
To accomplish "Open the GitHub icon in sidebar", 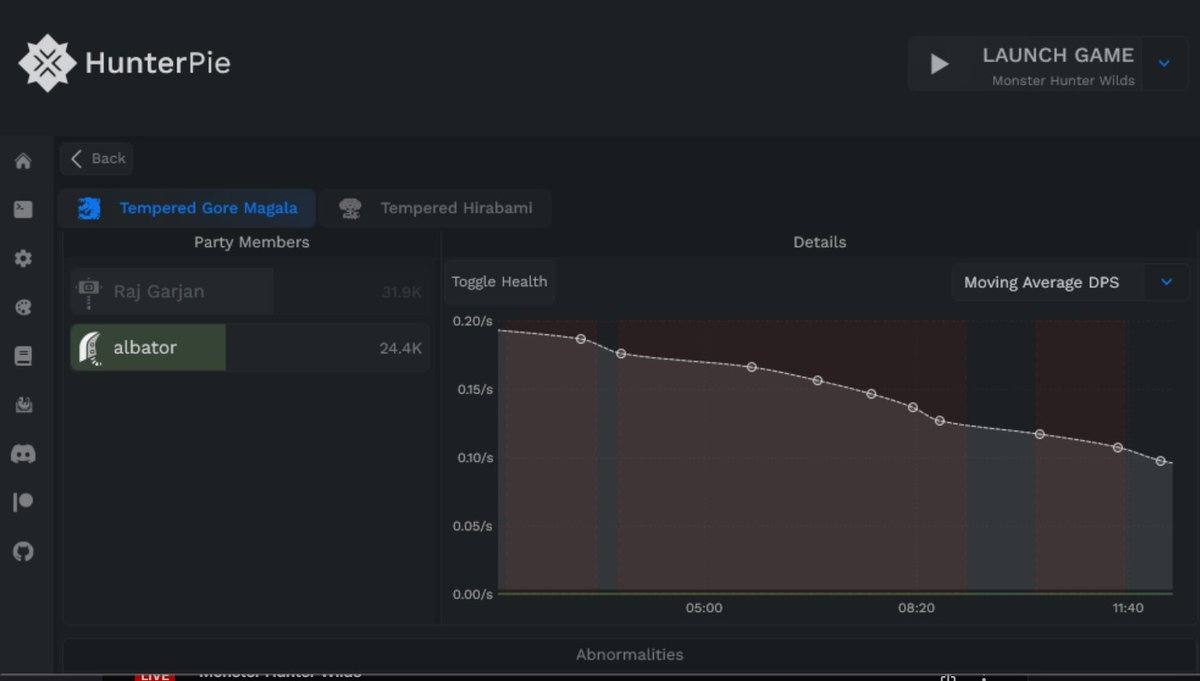I will [23, 551].
